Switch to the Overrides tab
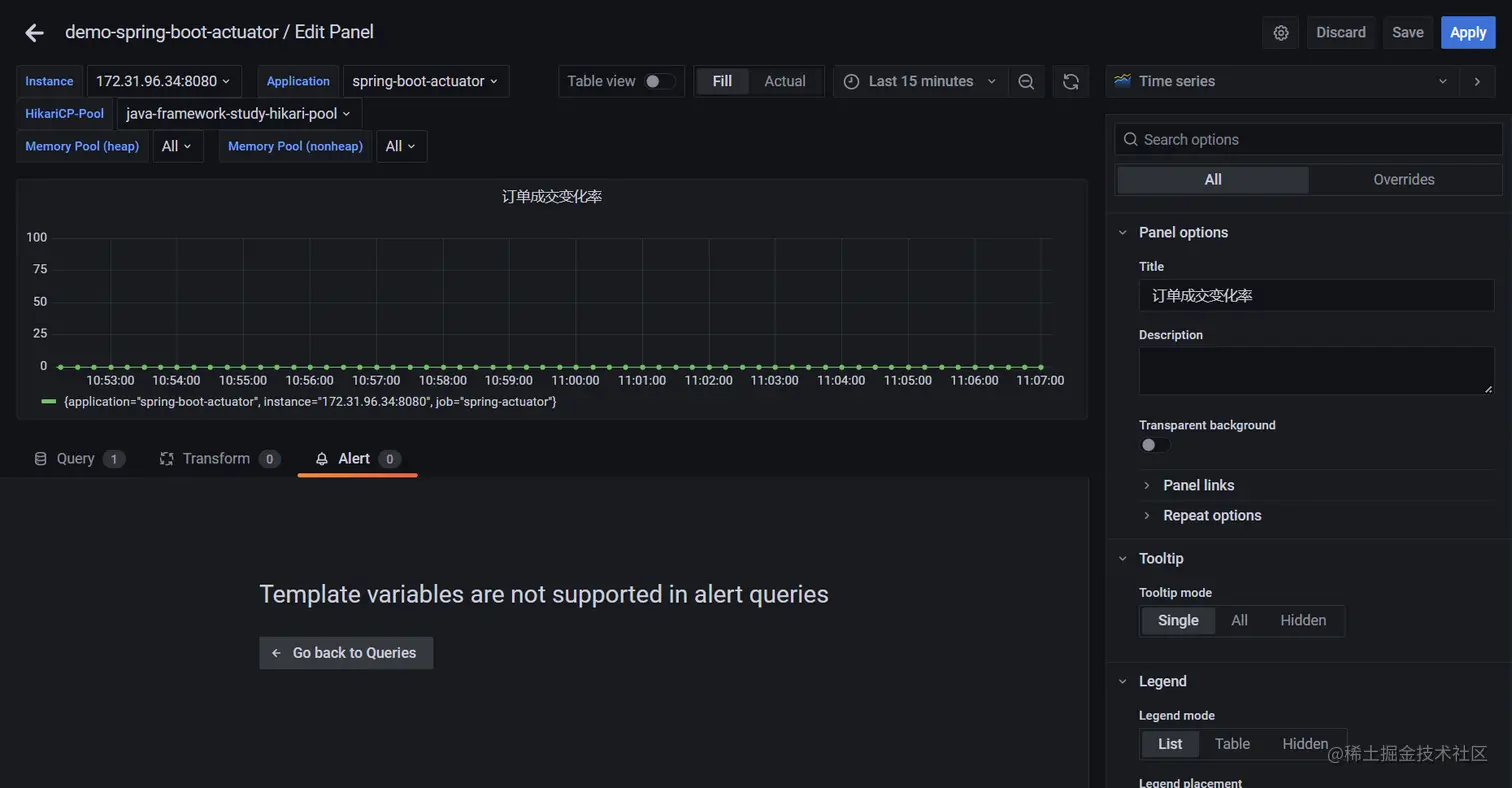The height and width of the screenshot is (788, 1512). coord(1404,180)
